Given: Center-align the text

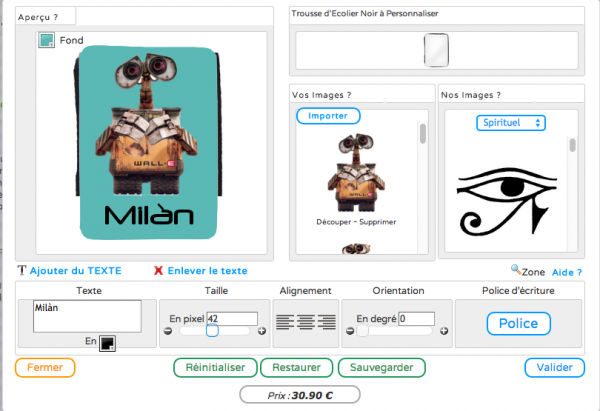Looking at the screenshot, I should click(306, 322).
